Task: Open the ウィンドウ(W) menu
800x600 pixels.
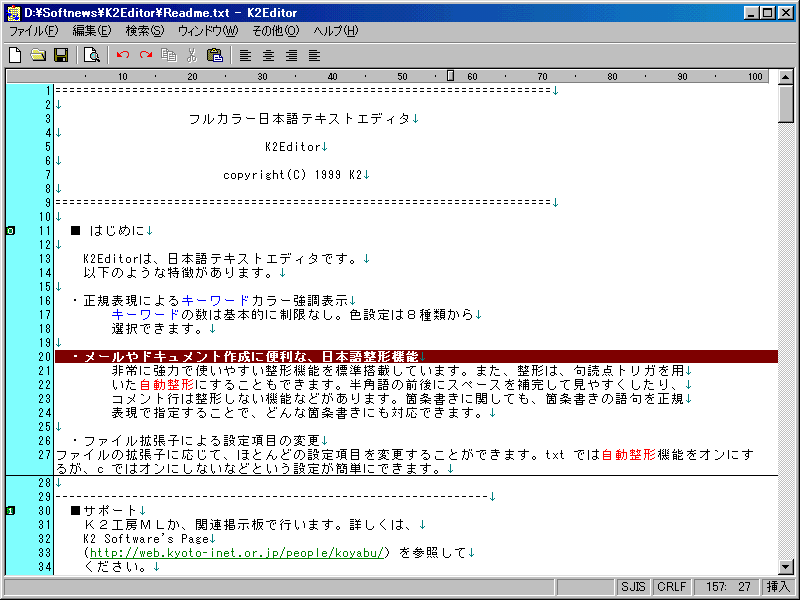Action: click(x=208, y=31)
